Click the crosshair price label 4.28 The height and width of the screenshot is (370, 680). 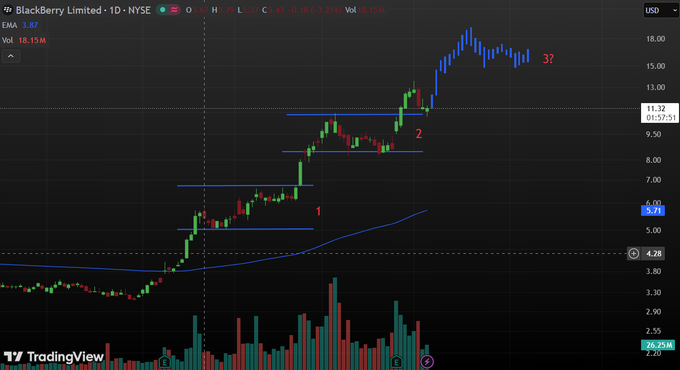click(x=654, y=253)
